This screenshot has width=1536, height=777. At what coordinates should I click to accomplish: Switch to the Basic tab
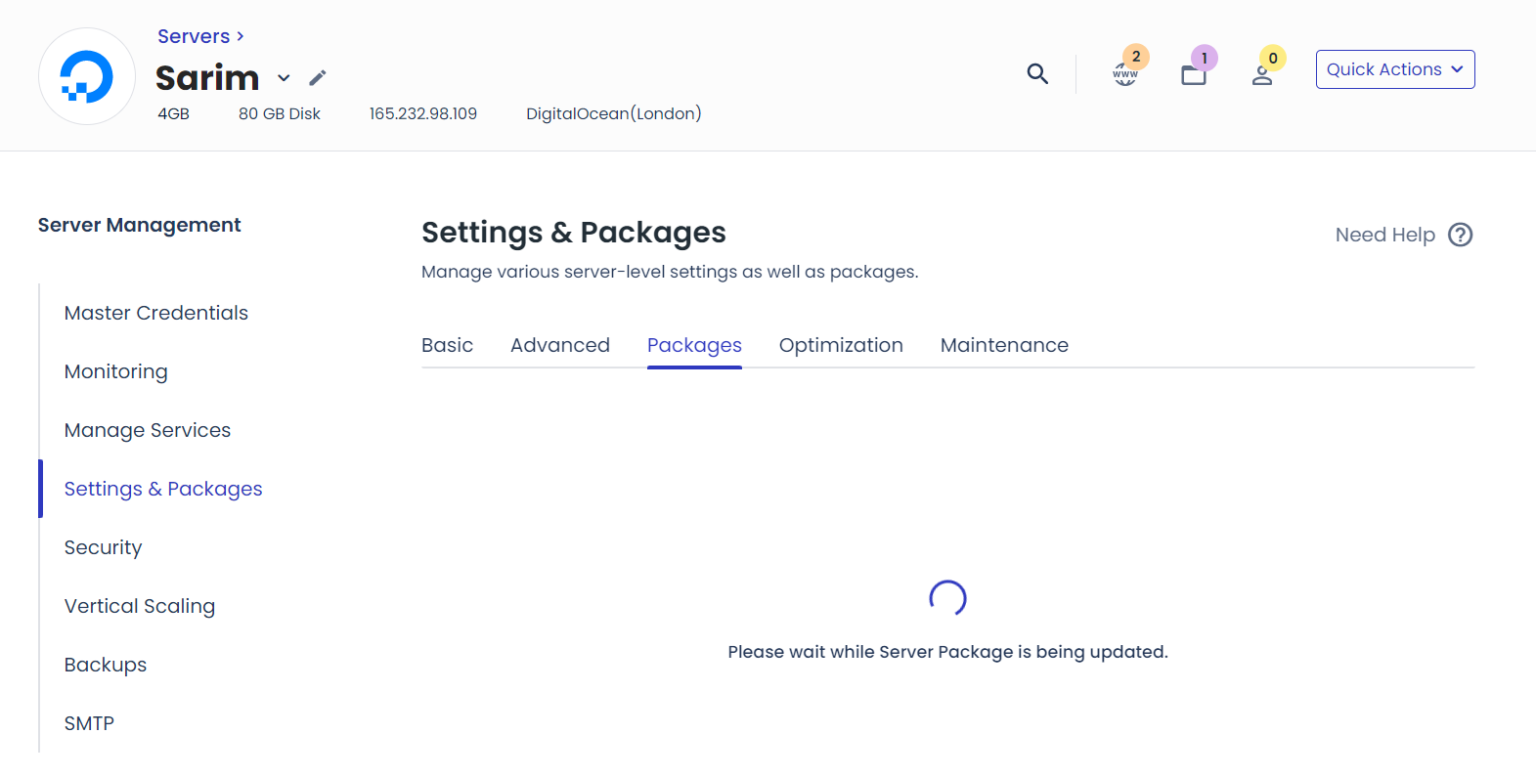[x=447, y=345]
